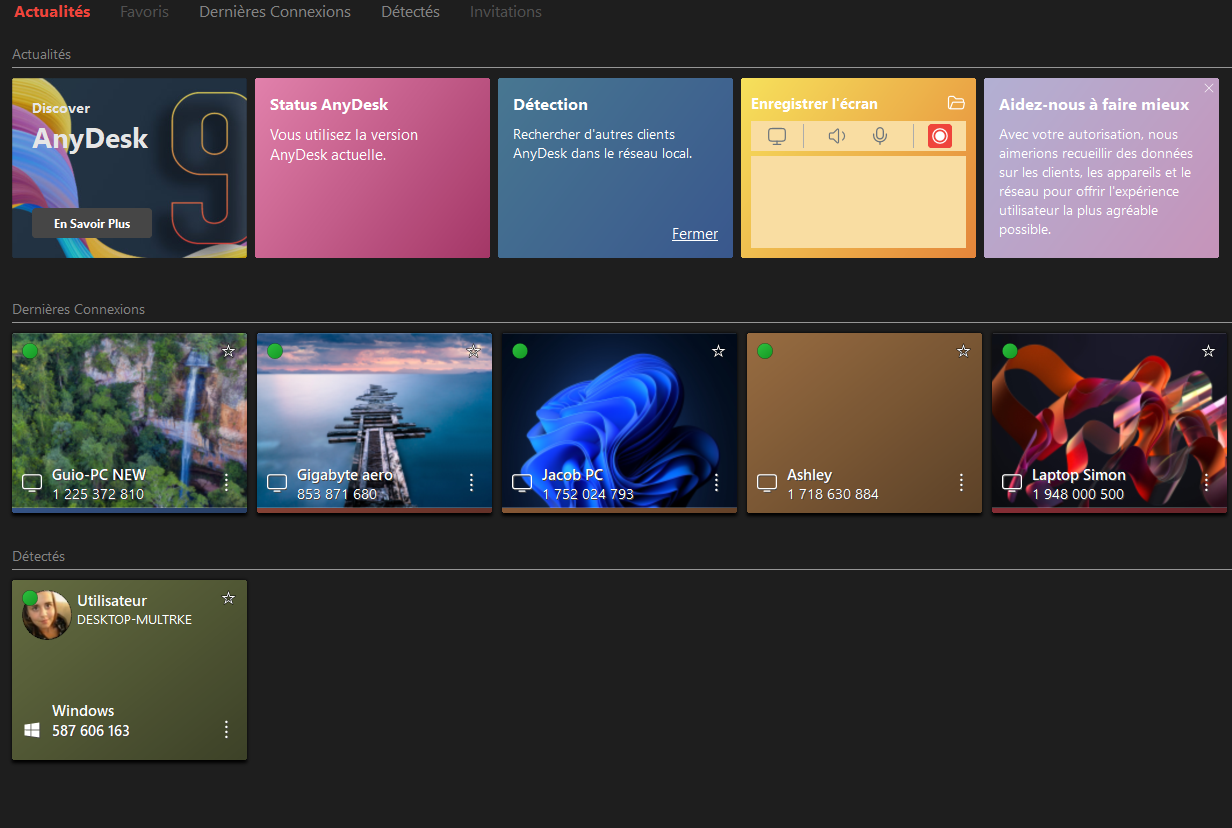This screenshot has width=1232, height=828.
Task: Toggle the speaker audio icon in recording card
Action: click(x=837, y=136)
